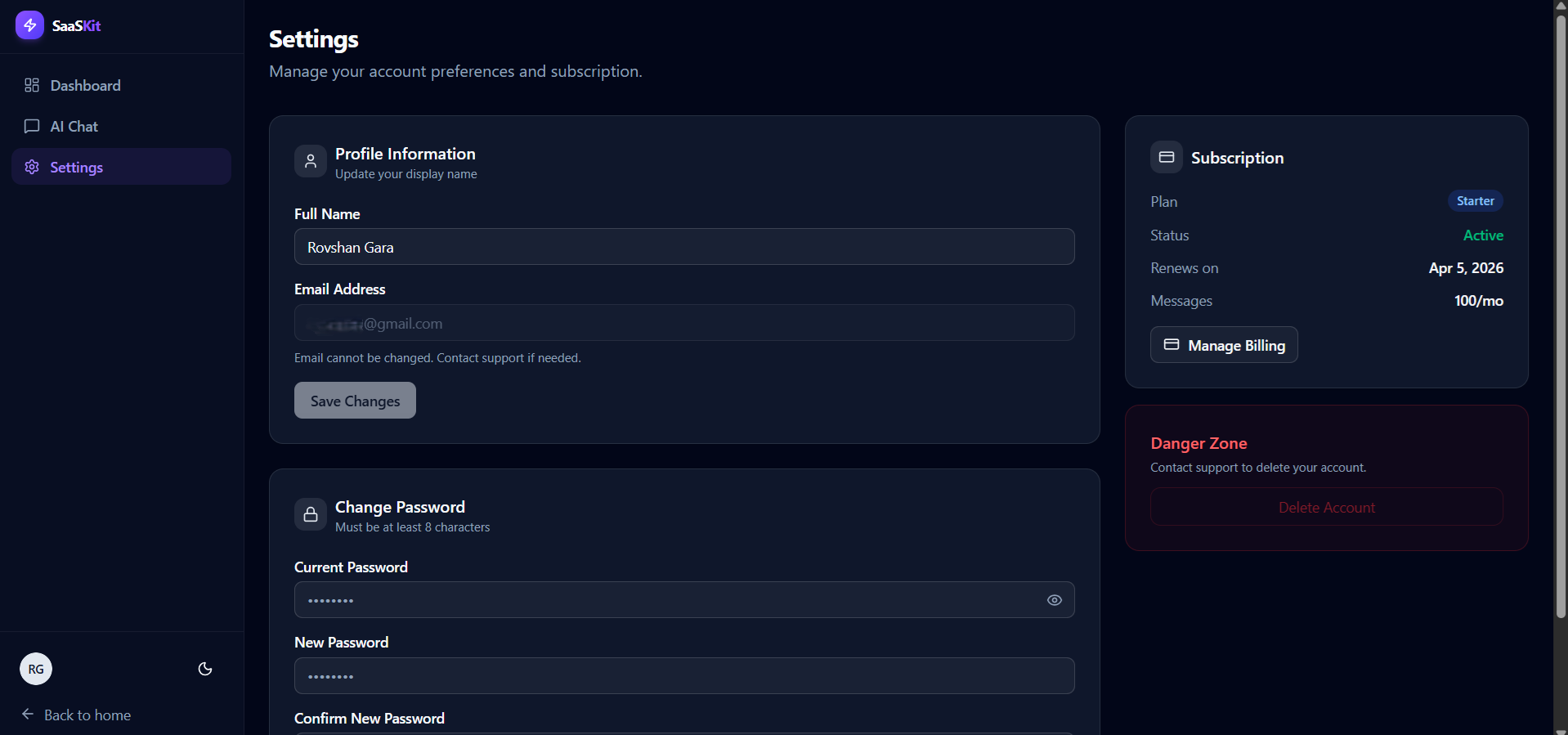
Task: Click the Starter plan badge
Action: [1476, 201]
